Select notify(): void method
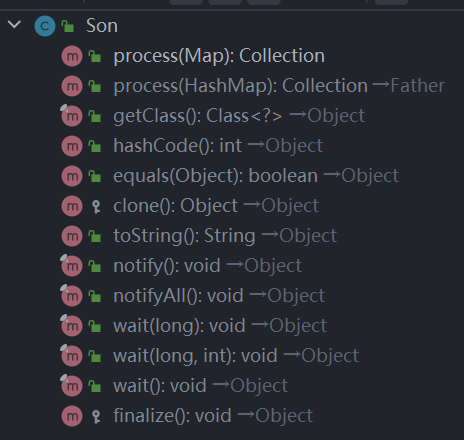Screen dimensions: 464x440 tap(207, 266)
